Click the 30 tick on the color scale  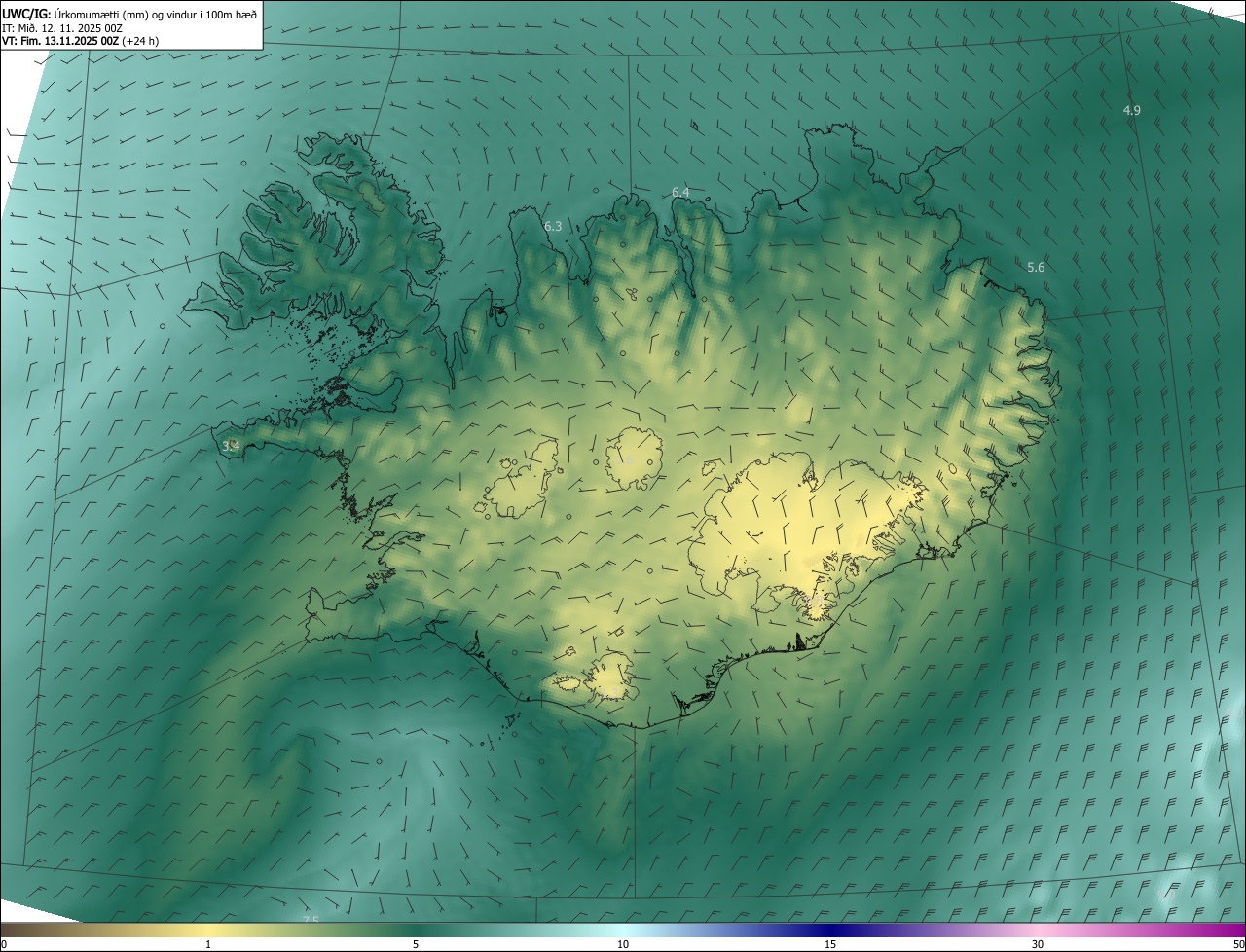pyautogui.click(x=1038, y=944)
